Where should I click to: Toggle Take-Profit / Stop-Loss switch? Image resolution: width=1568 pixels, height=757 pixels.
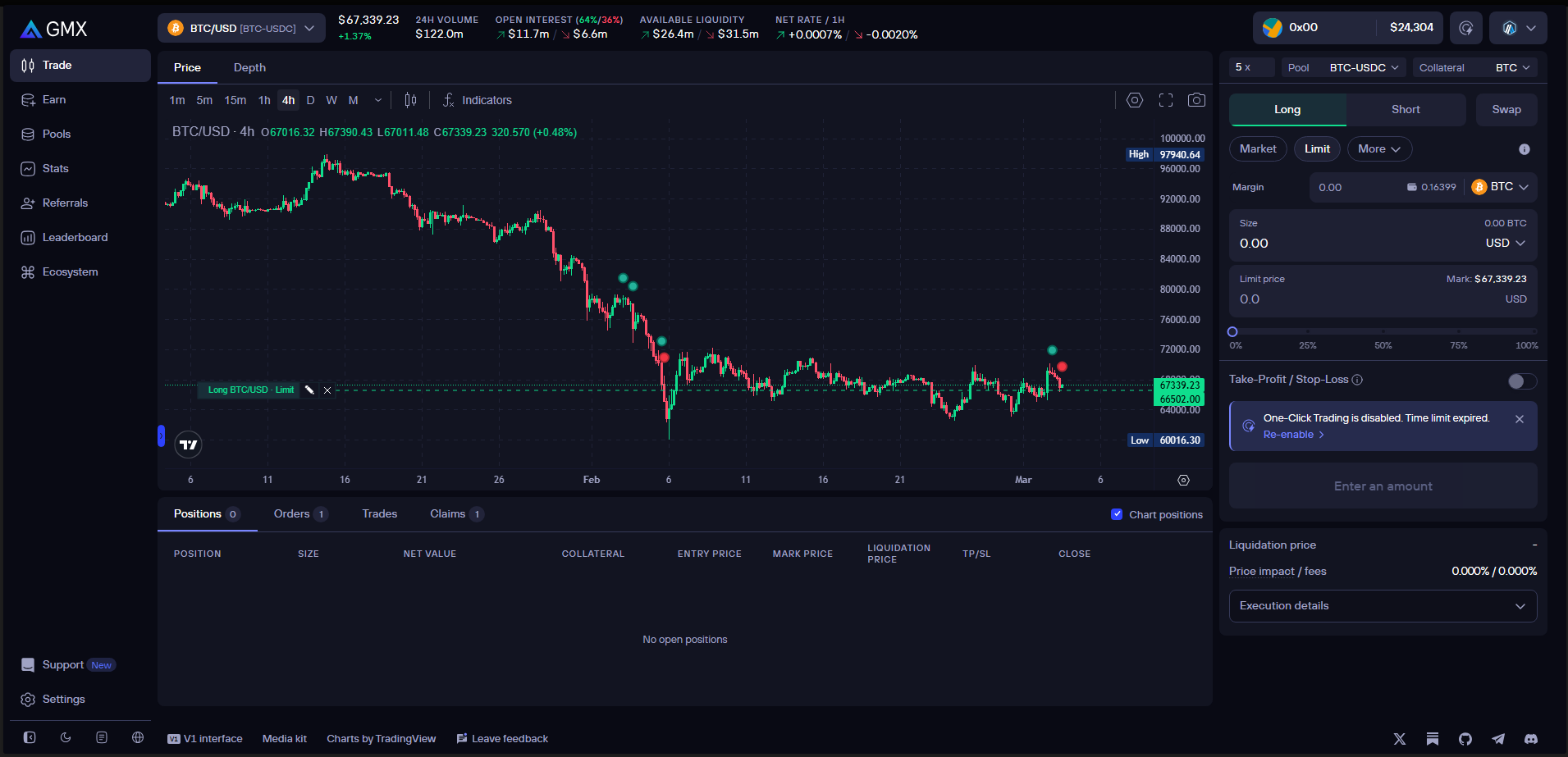[1522, 381]
